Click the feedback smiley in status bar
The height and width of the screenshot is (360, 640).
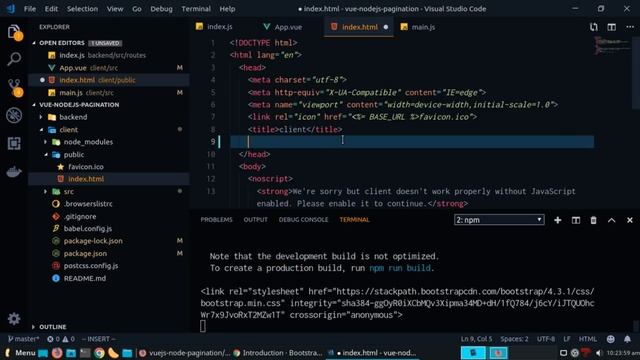[x=611, y=339]
